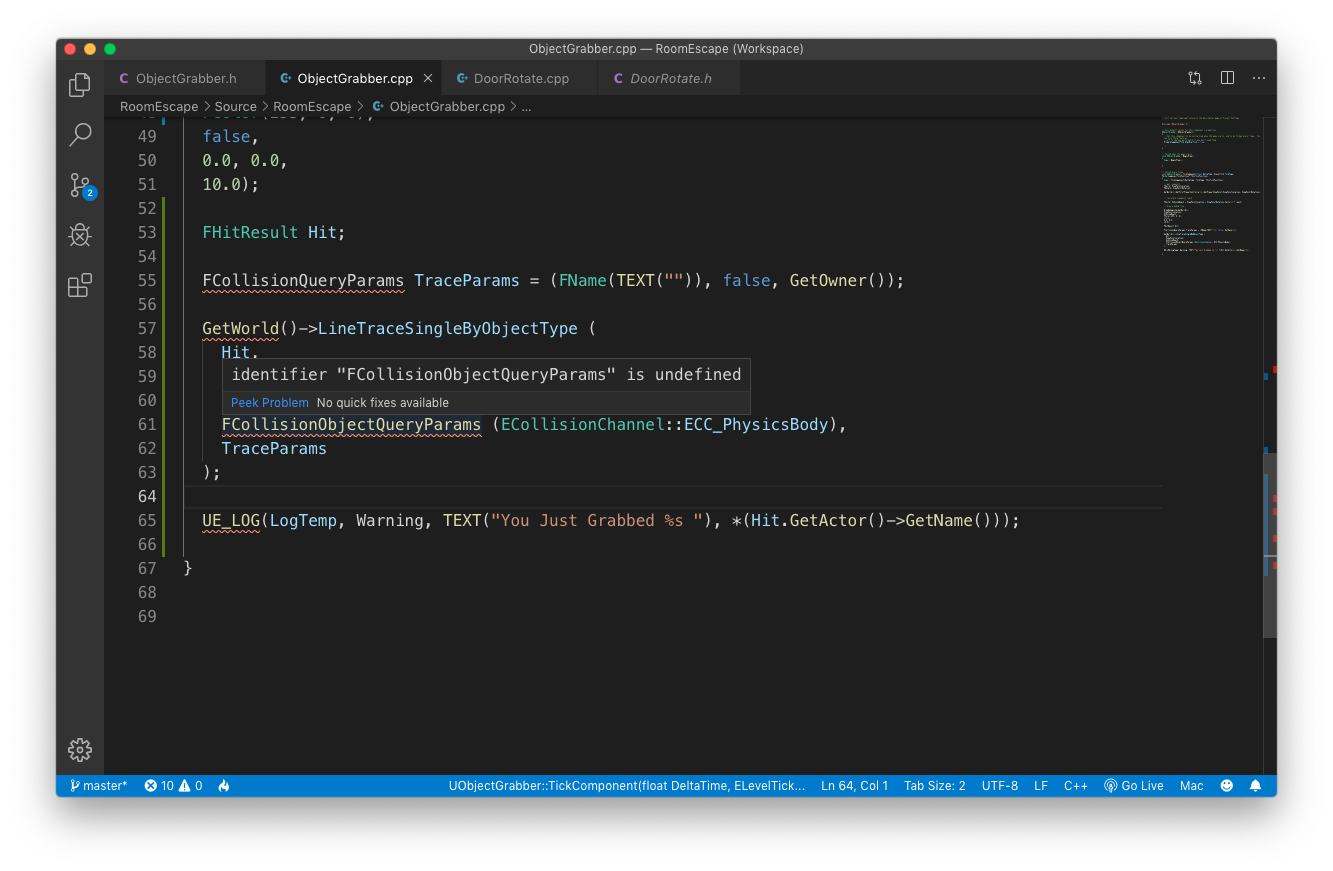
Task: Open the Extensions view
Action: coord(79,285)
